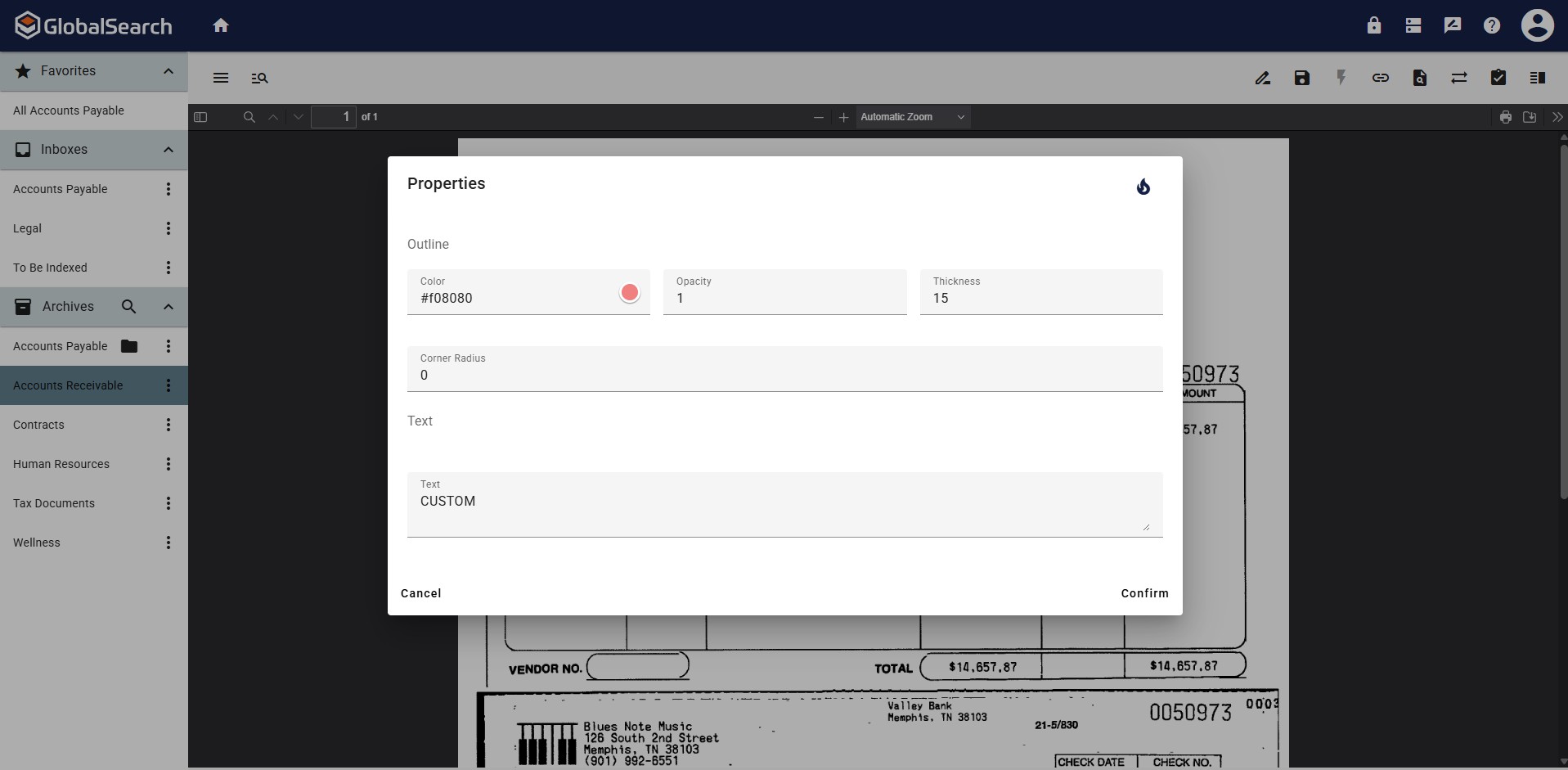Toggle the PDF viewer sidebar
Image resolution: width=1568 pixels, height=770 pixels.
200,117
